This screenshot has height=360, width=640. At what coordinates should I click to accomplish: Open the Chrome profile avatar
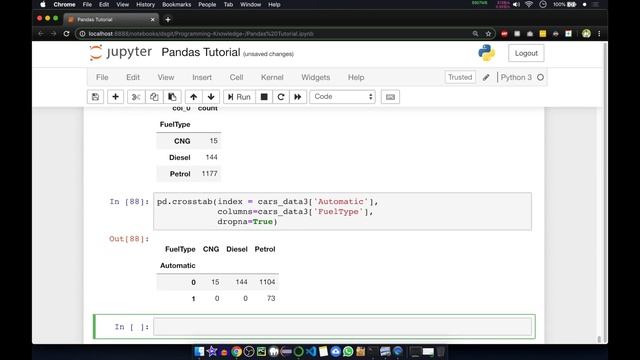point(587,34)
